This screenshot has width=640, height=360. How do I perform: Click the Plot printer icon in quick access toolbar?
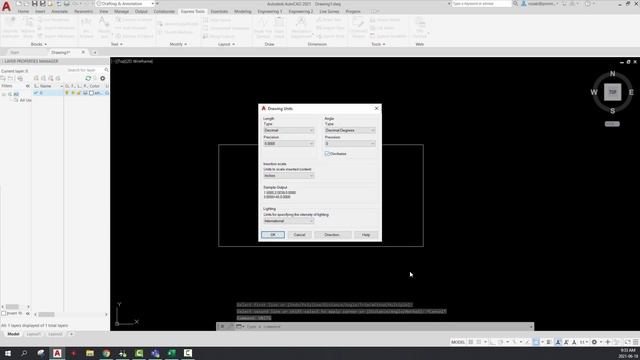[x=67, y=4]
